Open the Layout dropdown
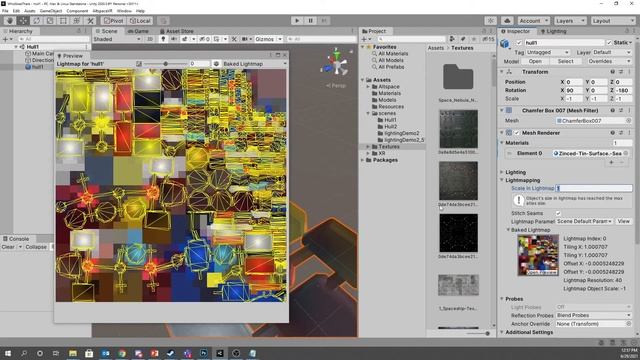 [x=613, y=20]
